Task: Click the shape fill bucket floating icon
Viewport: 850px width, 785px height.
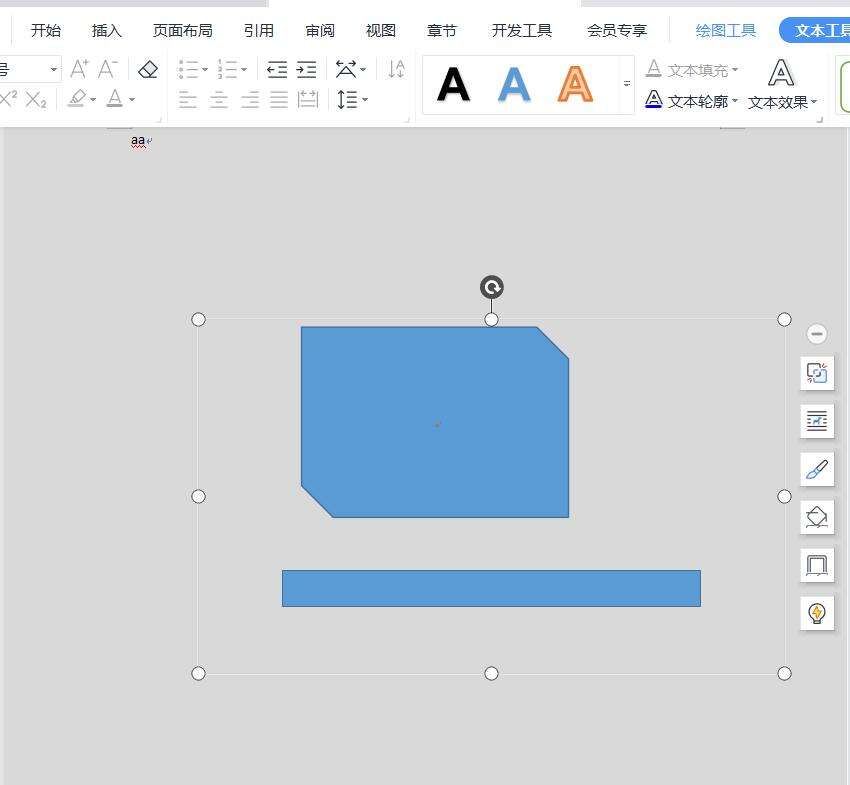Action: 817,517
